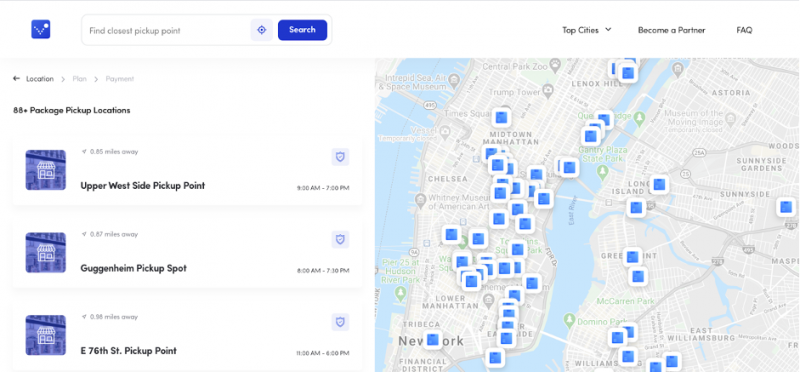The image size is (800, 372).
Task: Open the E 76th St. Pickup Point listing
Action: [x=187, y=336]
